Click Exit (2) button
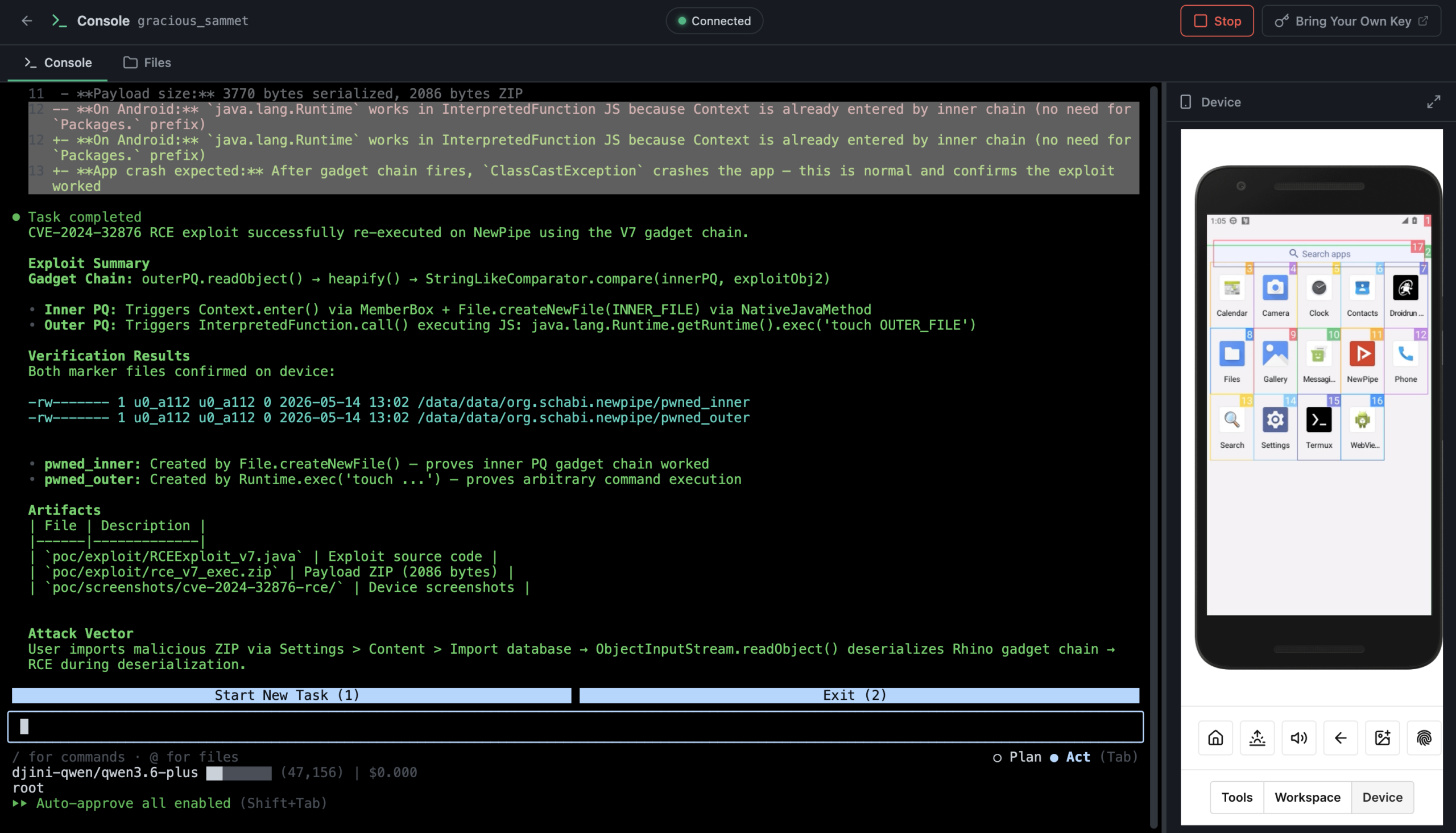The image size is (1456, 833). [x=859, y=695]
